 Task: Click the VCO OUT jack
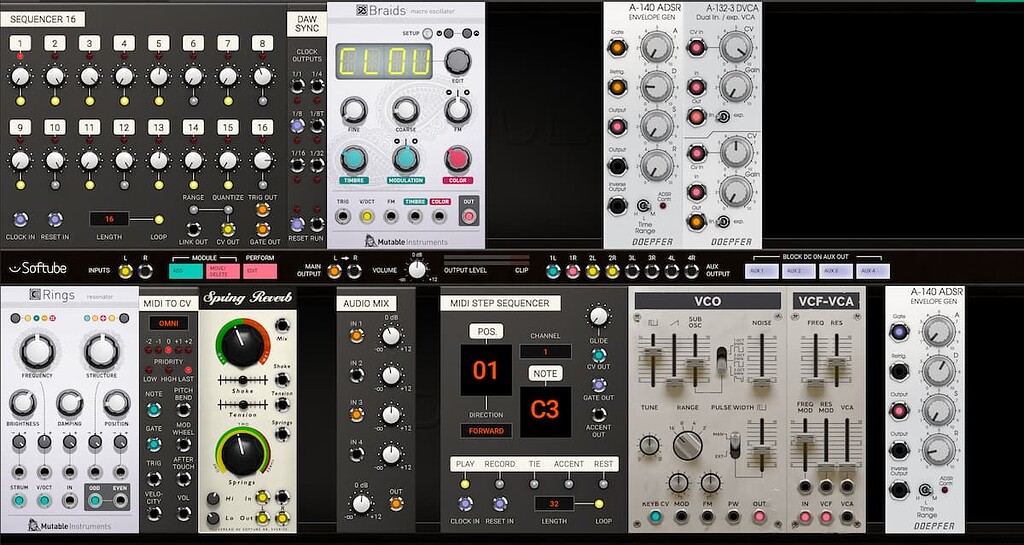pos(759,517)
